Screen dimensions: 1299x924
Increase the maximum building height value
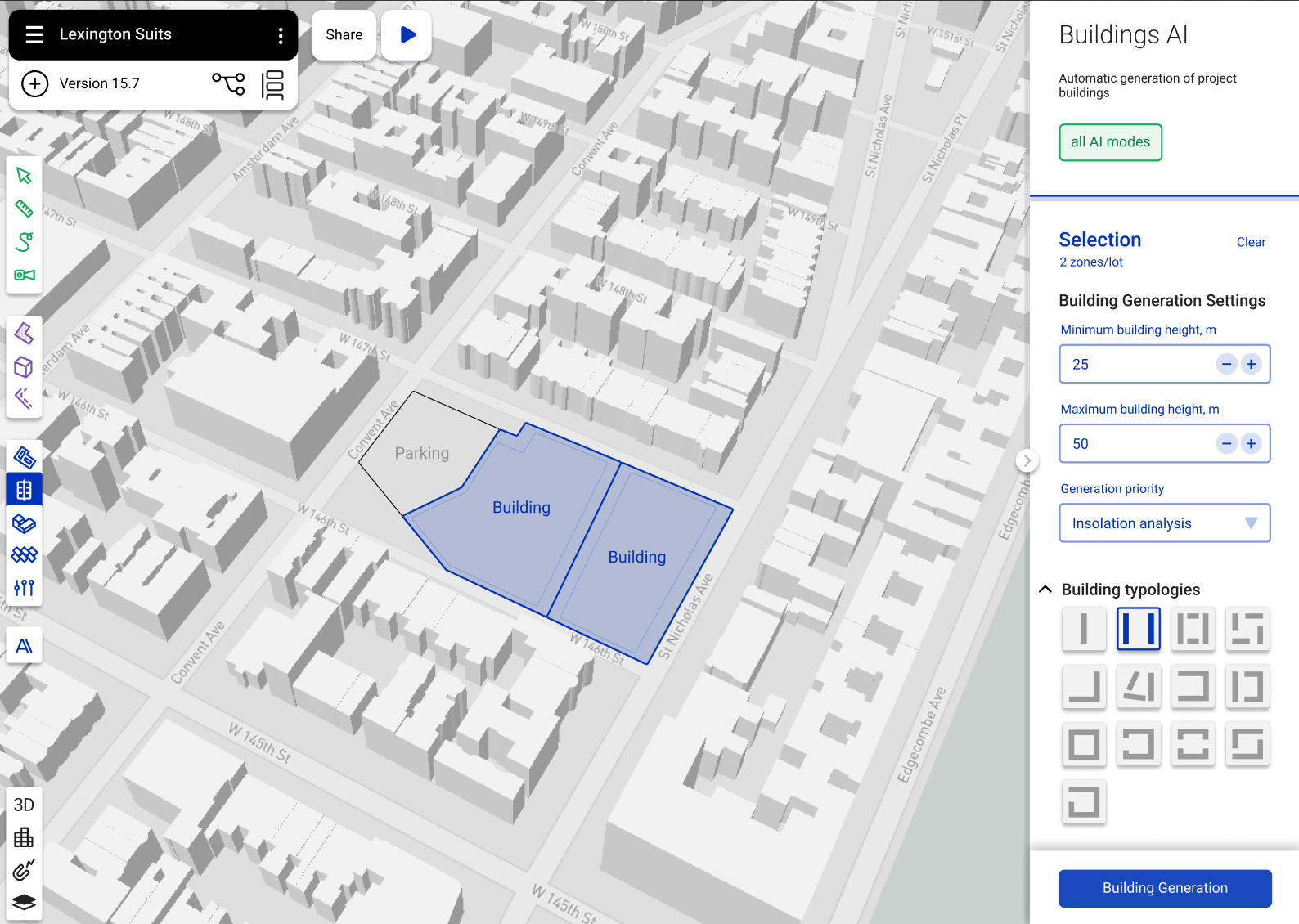pyautogui.click(x=1251, y=444)
